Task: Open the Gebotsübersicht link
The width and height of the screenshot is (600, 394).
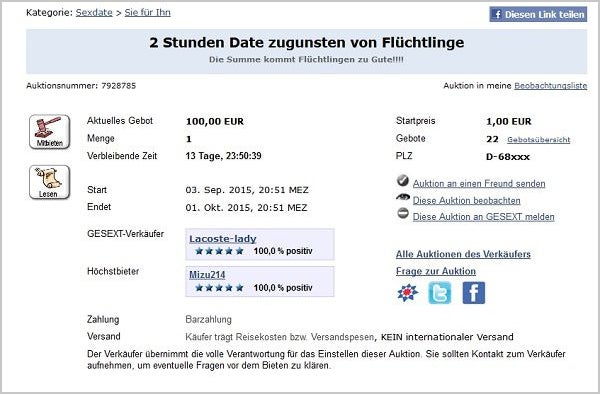Action: 539,140
